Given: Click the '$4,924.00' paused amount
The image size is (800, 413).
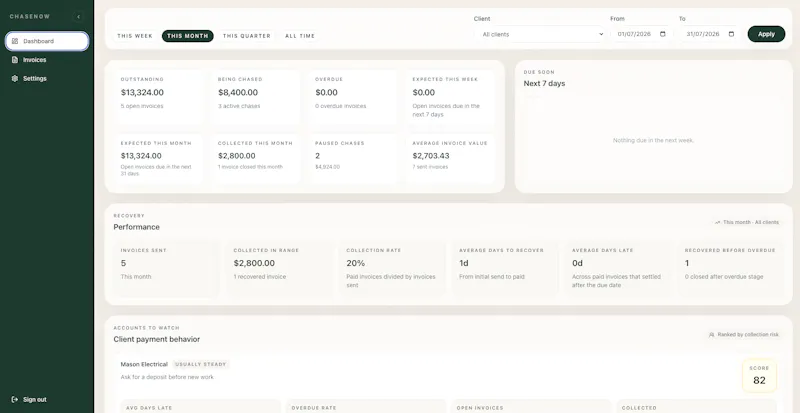Looking at the screenshot, I should click(327, 167).
